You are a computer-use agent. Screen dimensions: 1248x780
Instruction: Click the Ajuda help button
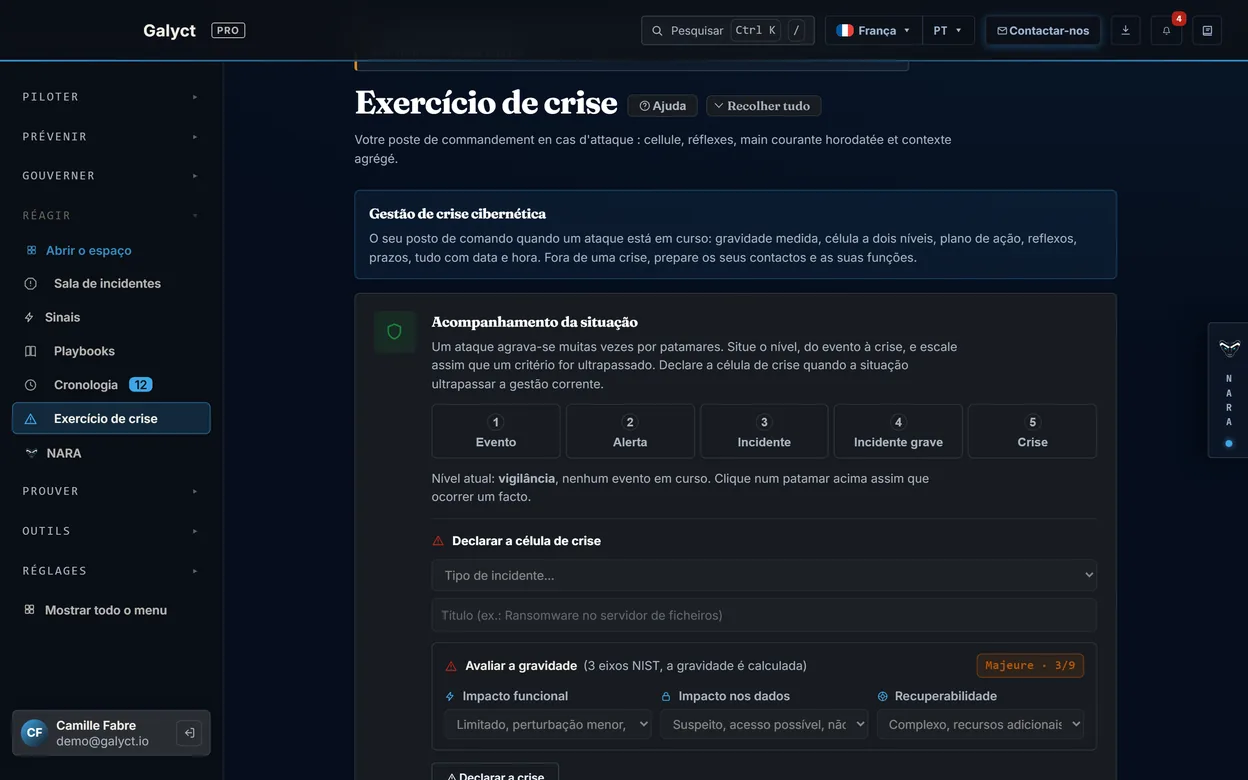pos(662,106)
